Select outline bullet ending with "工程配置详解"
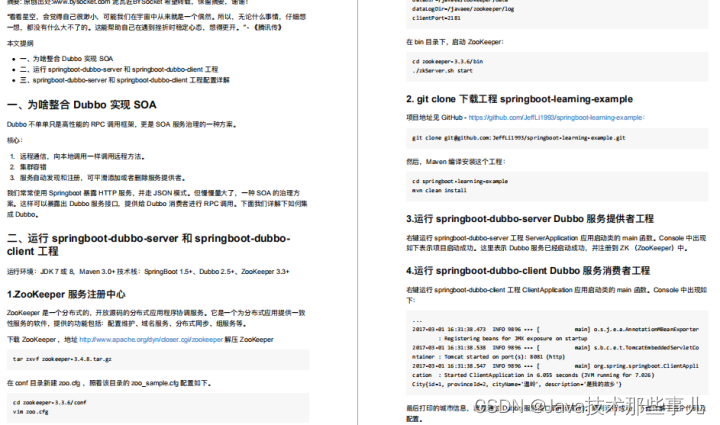This screenshot has height=425, width=720. pyautogui.click(x=124, y=80)
